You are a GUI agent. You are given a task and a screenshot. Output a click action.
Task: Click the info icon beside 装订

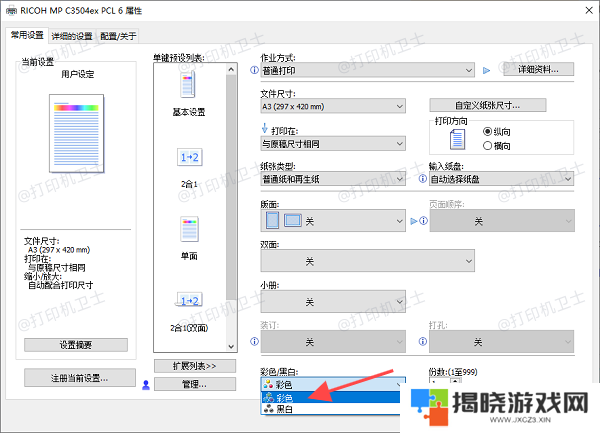point(254,341)
